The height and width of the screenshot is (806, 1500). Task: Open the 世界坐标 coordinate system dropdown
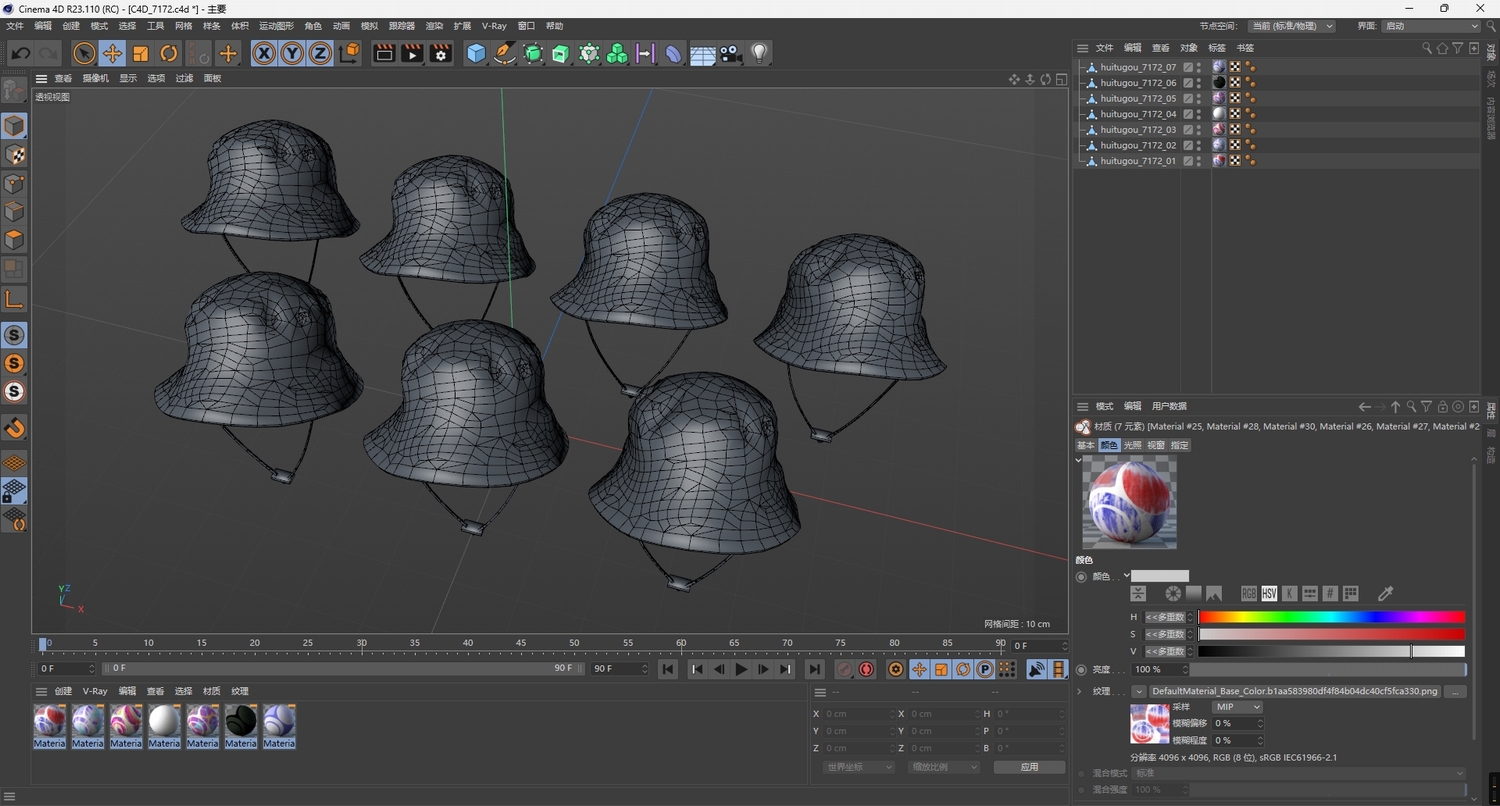[x=858, y=767]
